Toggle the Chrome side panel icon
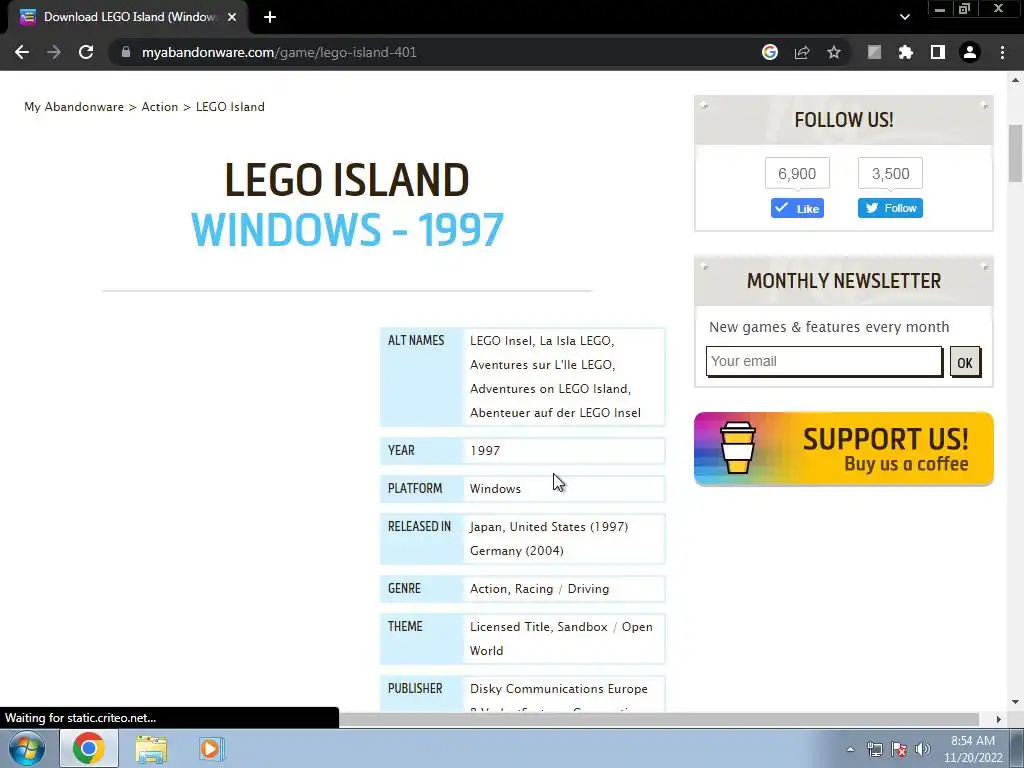This screenshot has height=768, width=1024. 938,52
